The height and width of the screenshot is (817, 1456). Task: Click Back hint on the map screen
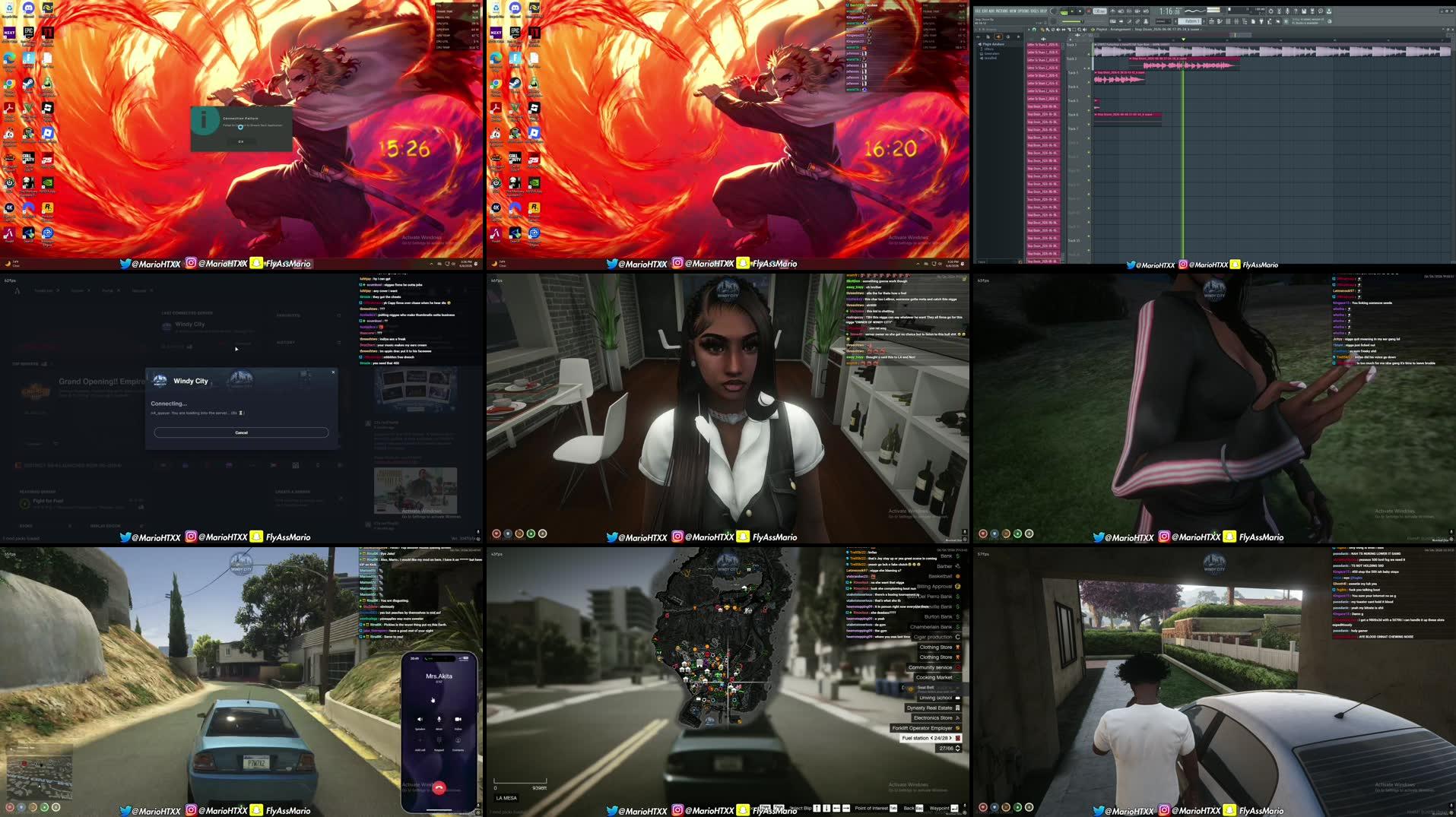pos(913,808)
